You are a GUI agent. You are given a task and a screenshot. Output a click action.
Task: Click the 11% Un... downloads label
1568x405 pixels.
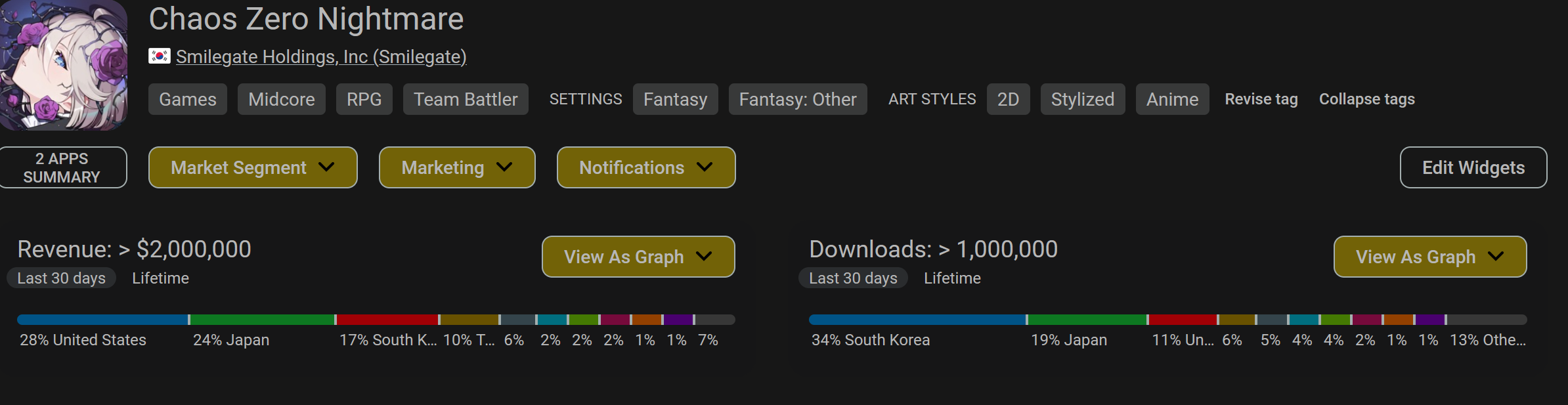1183,340
